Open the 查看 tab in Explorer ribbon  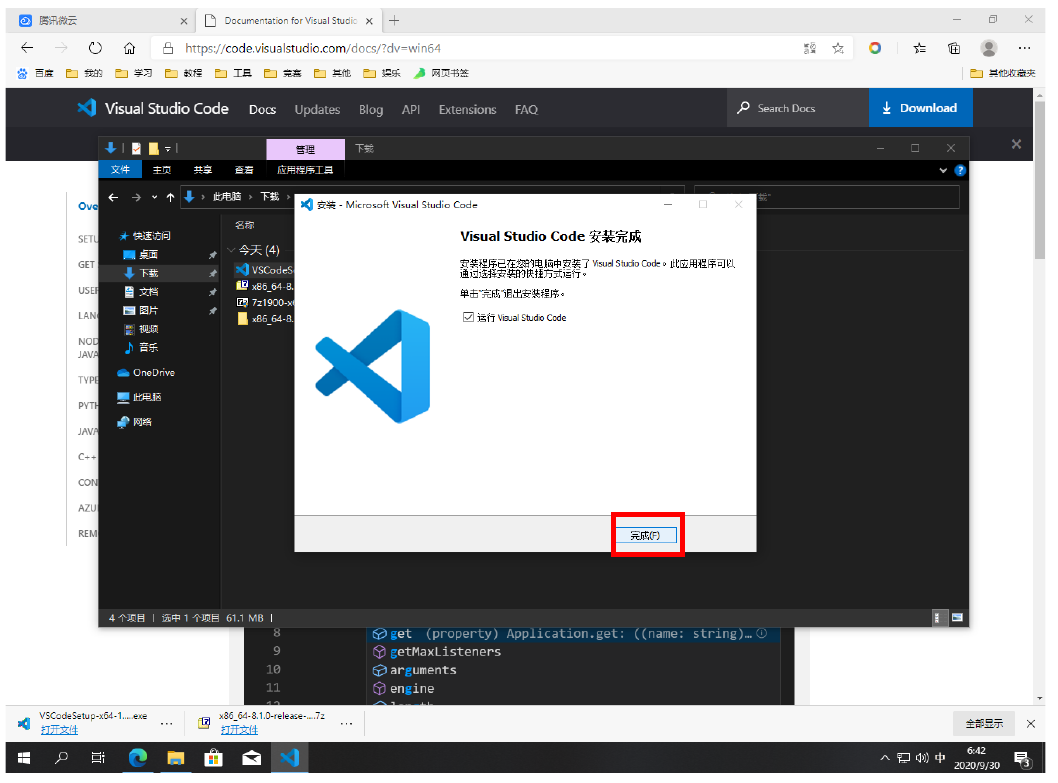pos(244,170)
